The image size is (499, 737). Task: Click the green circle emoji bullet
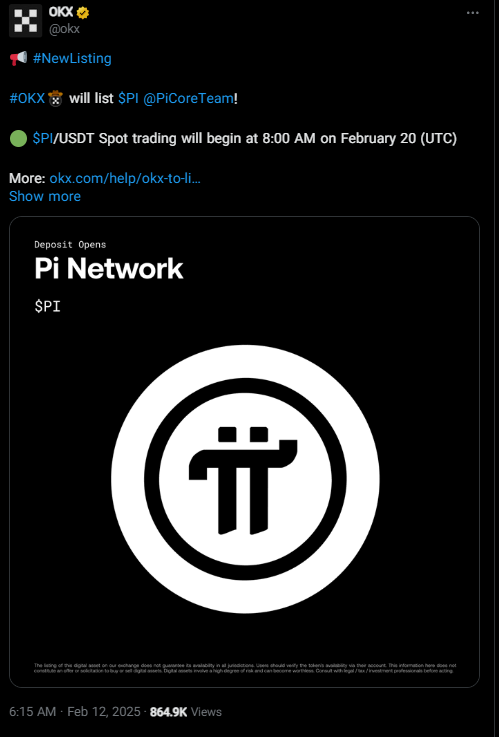[x=18, y=139]
